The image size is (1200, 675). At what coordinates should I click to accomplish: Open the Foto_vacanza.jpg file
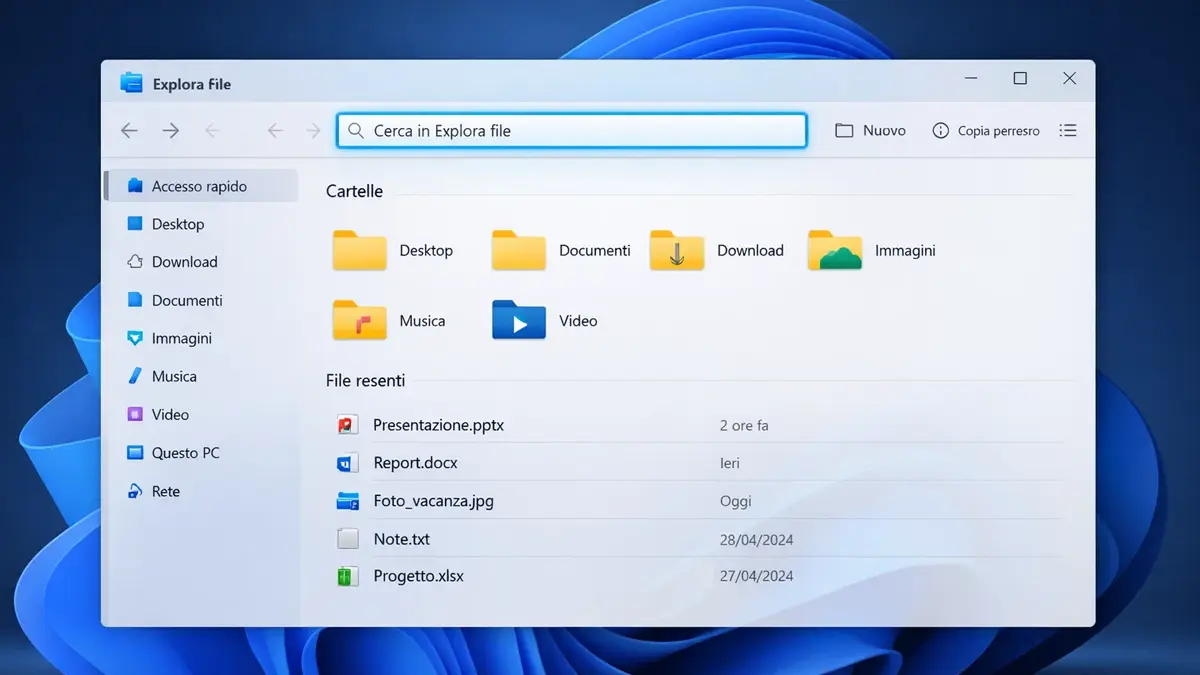[x=432, y=500]
